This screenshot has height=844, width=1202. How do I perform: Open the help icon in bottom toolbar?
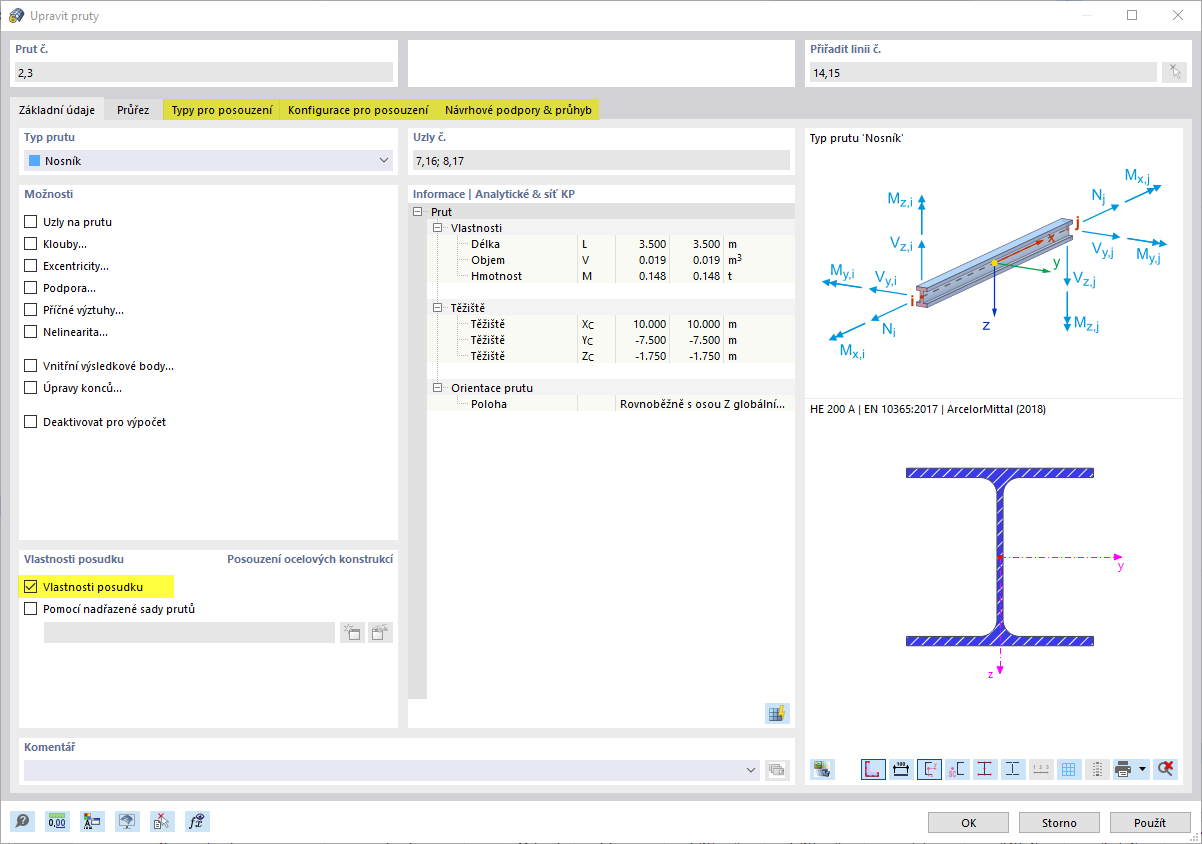23,822
